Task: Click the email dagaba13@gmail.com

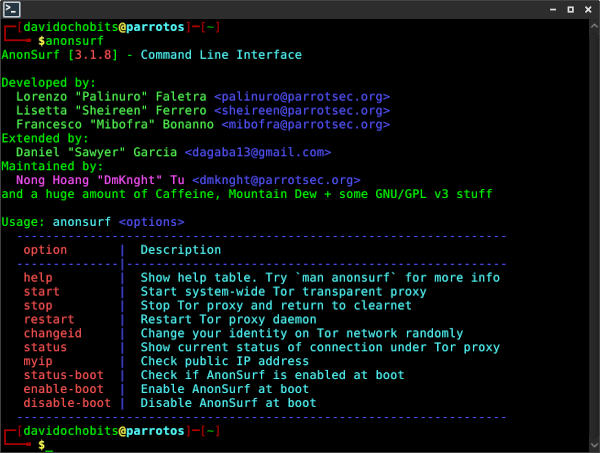Action: pos(258,152)
